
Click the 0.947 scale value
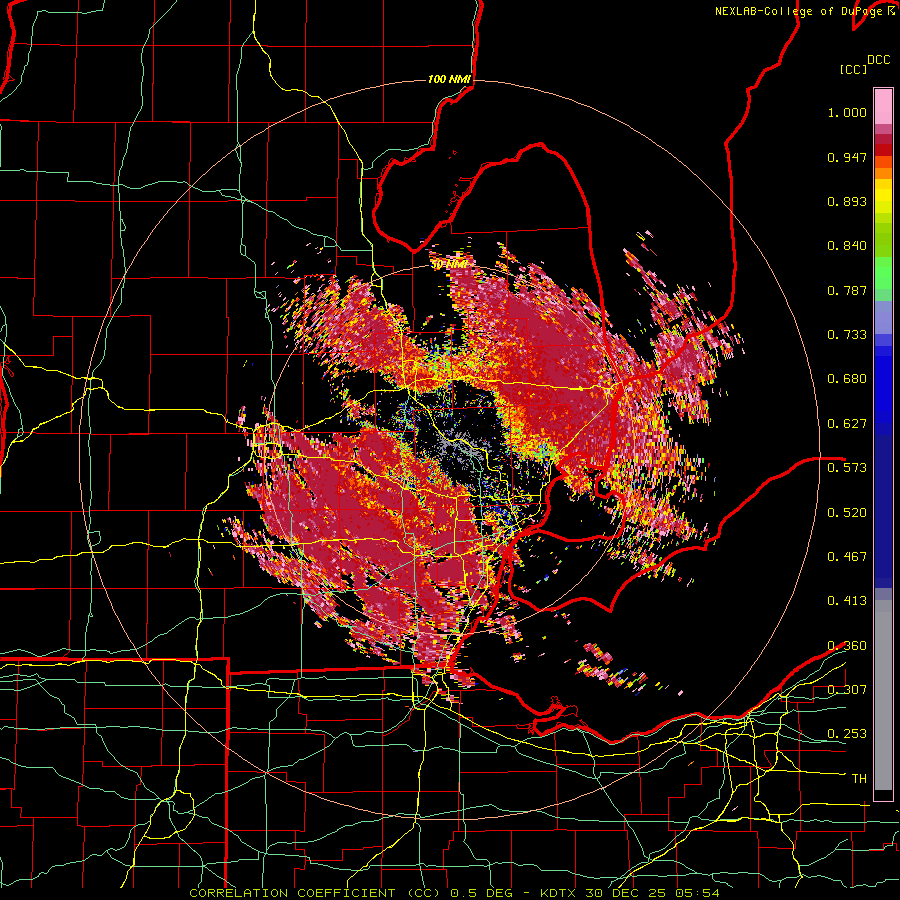(x=847, y=157)
